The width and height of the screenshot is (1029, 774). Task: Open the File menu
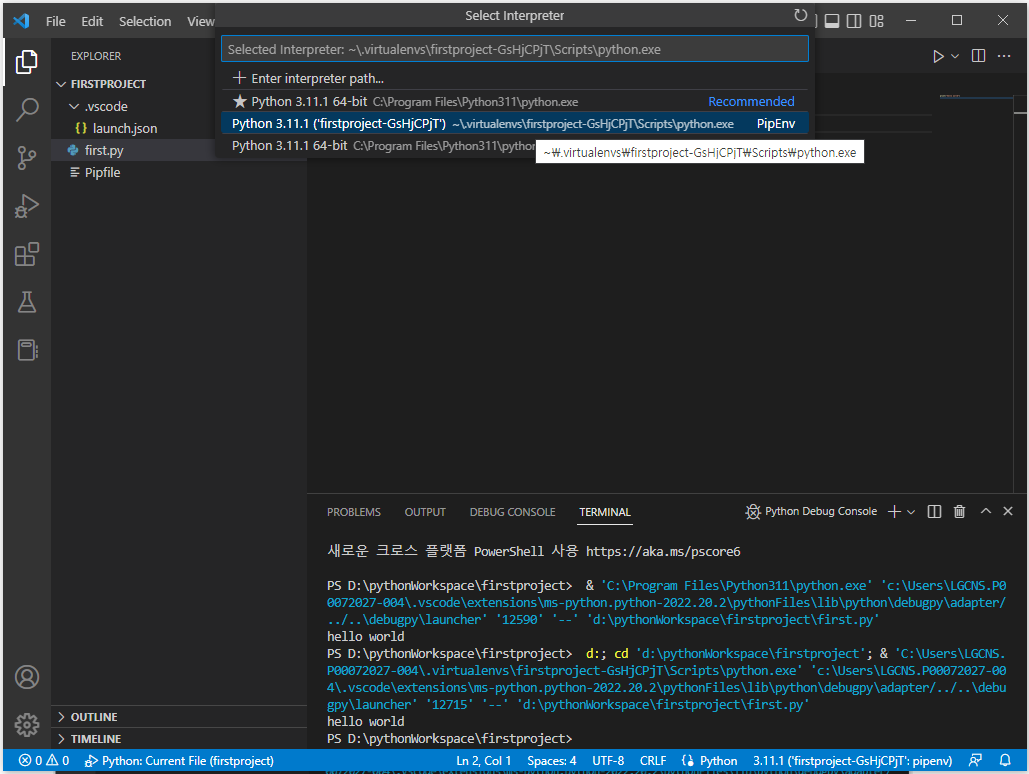[x=56, y=21]
